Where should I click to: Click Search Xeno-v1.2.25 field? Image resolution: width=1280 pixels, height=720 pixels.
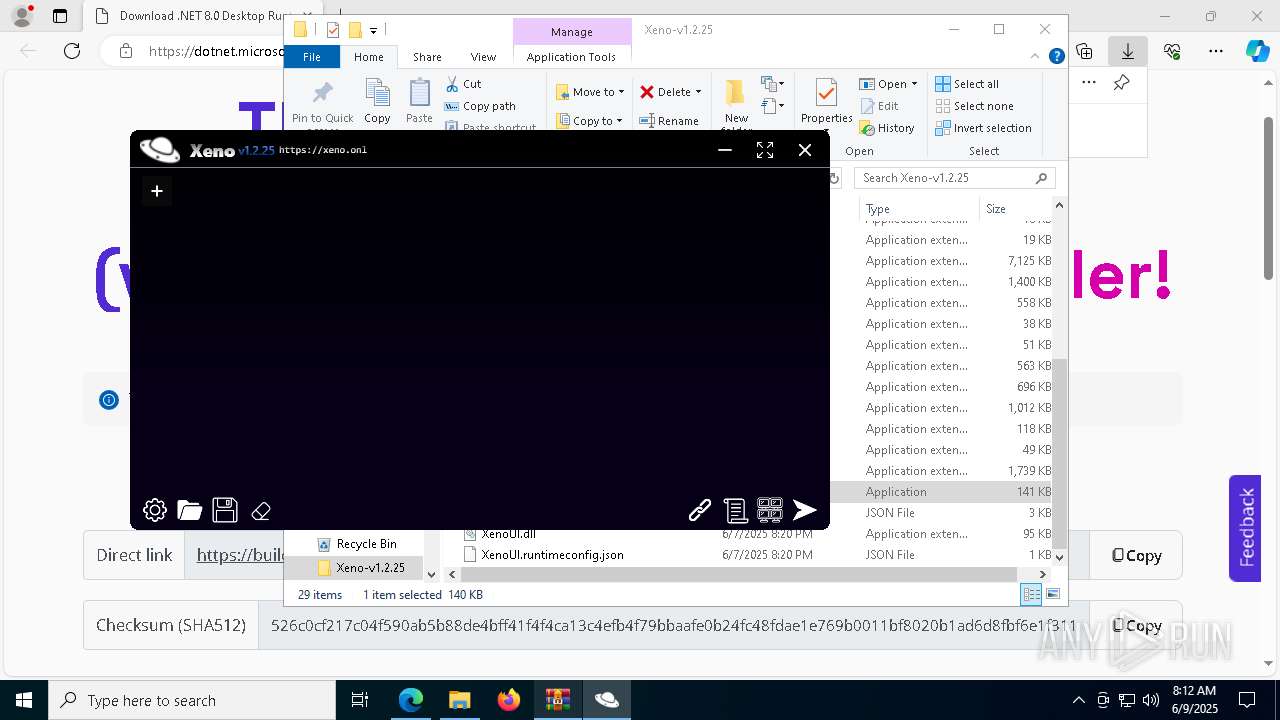955,178
